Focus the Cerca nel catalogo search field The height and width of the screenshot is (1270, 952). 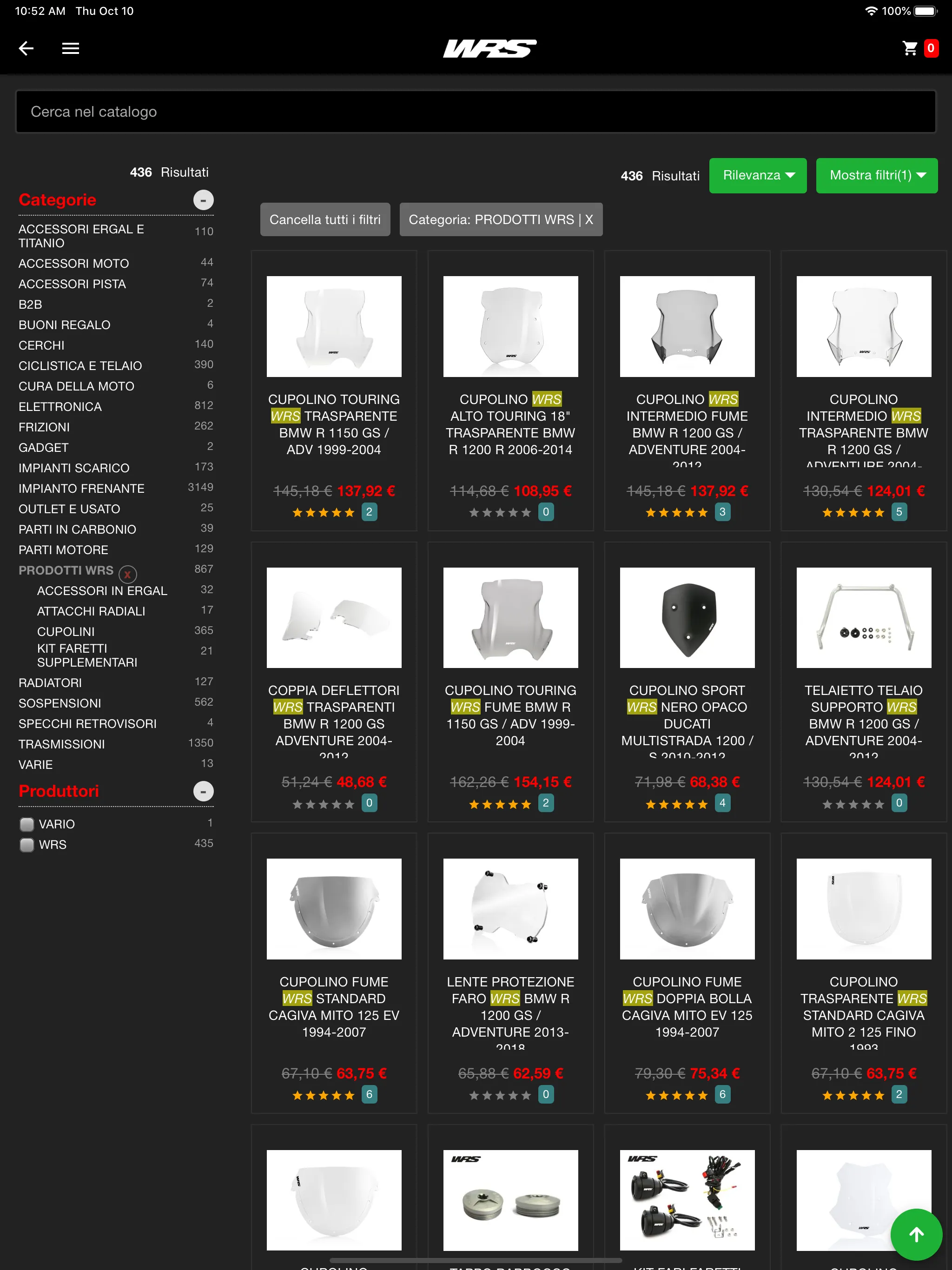click(476, 112)
